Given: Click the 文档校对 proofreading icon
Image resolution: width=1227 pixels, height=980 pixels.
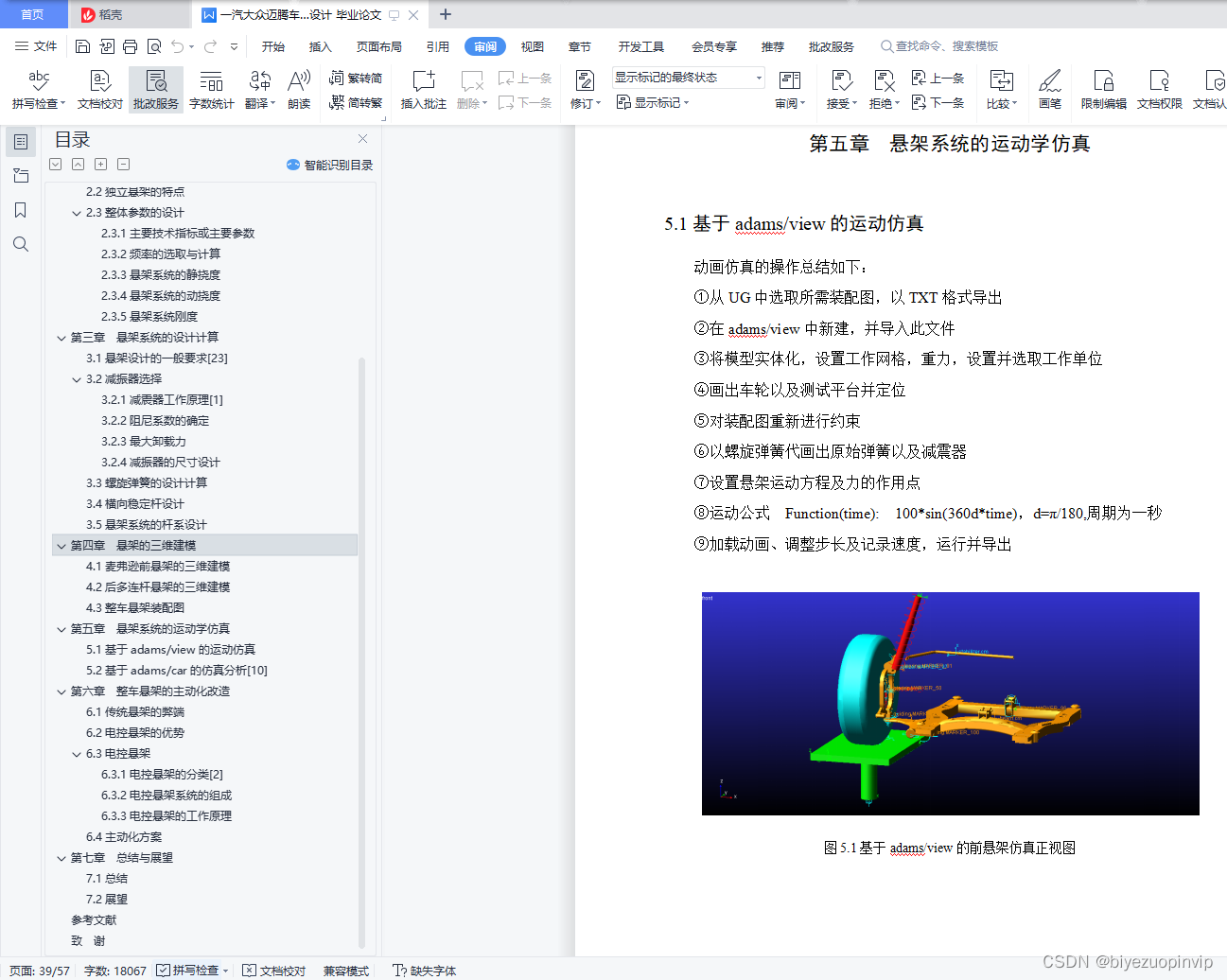Looking at the screenshot, I should click(100, 90).
